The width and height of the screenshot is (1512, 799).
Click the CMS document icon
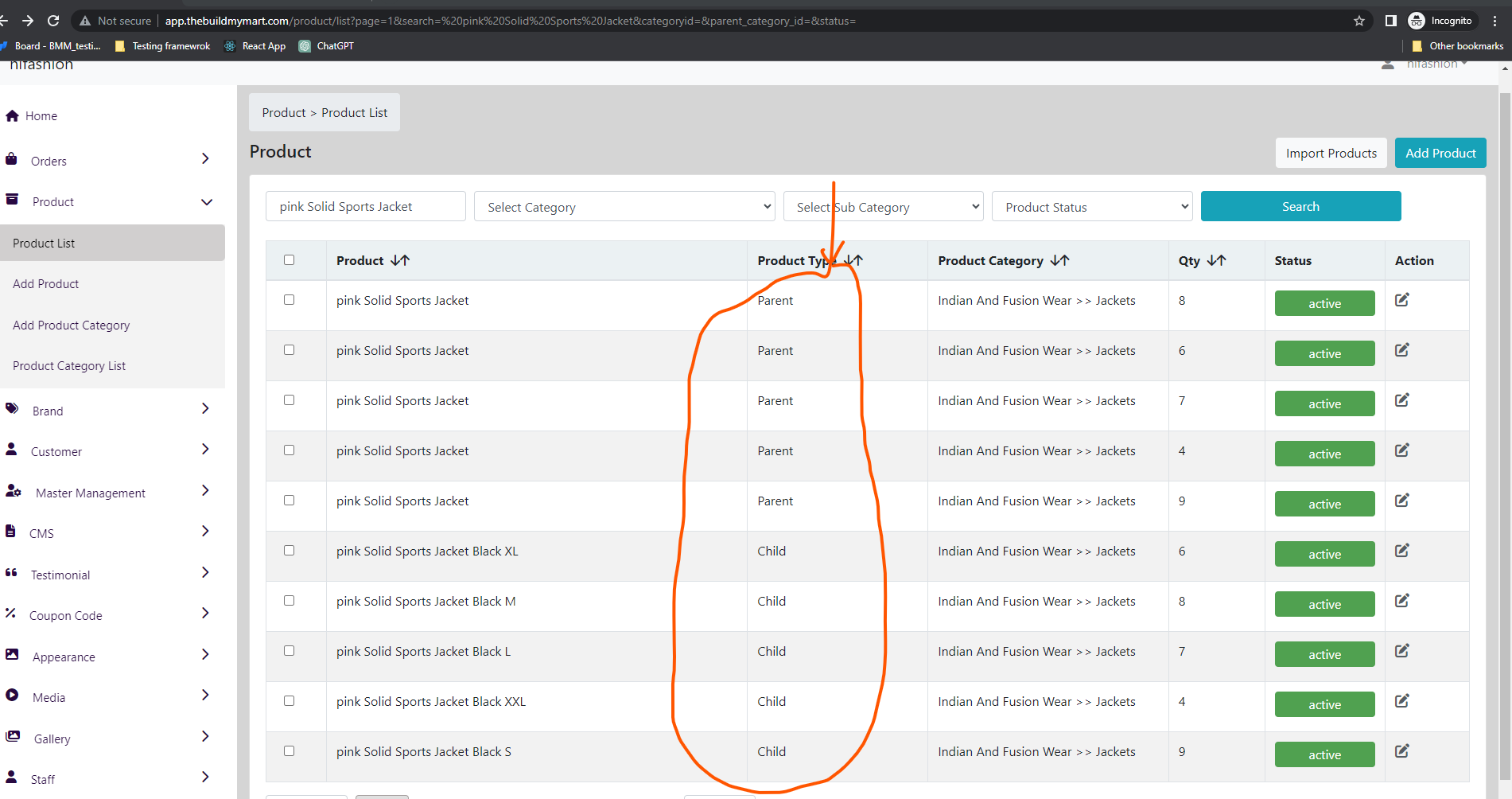[x=10, y=531]
